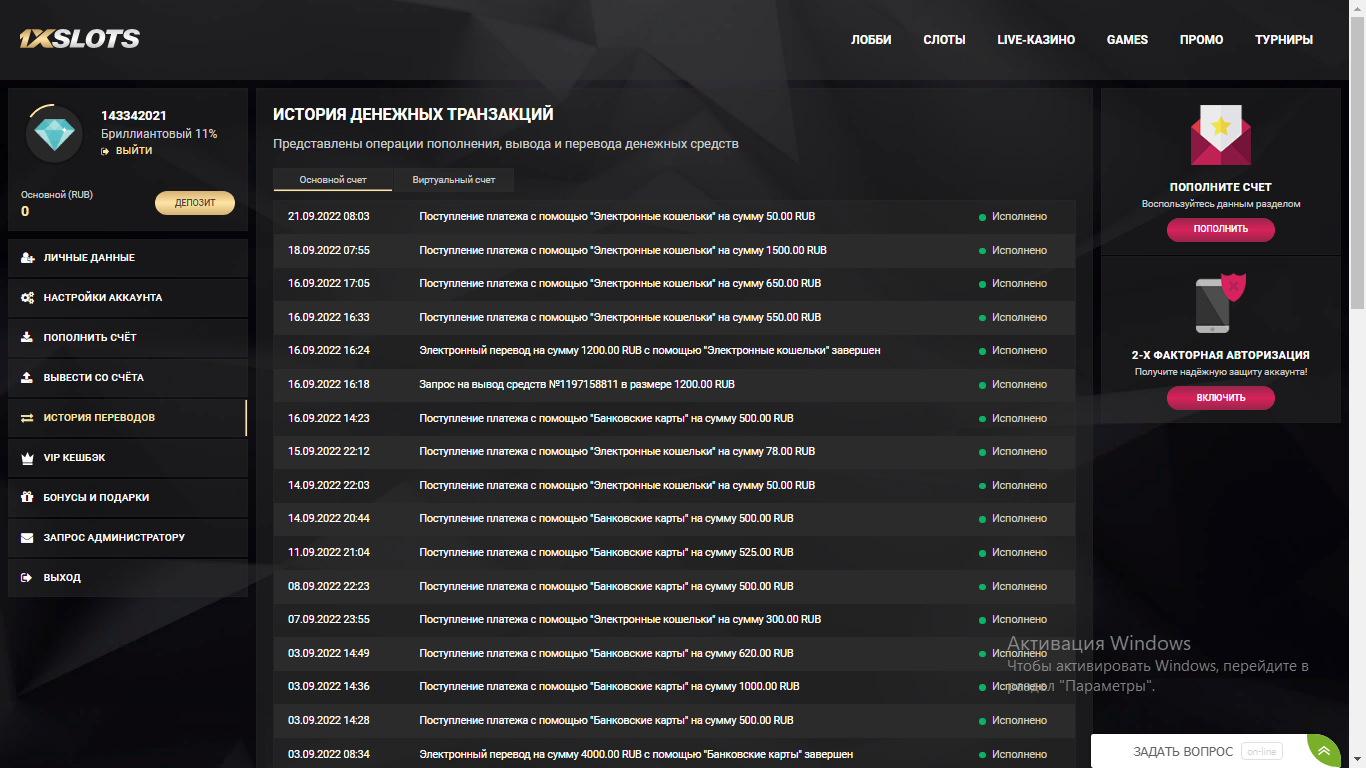
Task: Click the Выйти link under account ID
Action: pyautogui.click(x=133, y=151)
